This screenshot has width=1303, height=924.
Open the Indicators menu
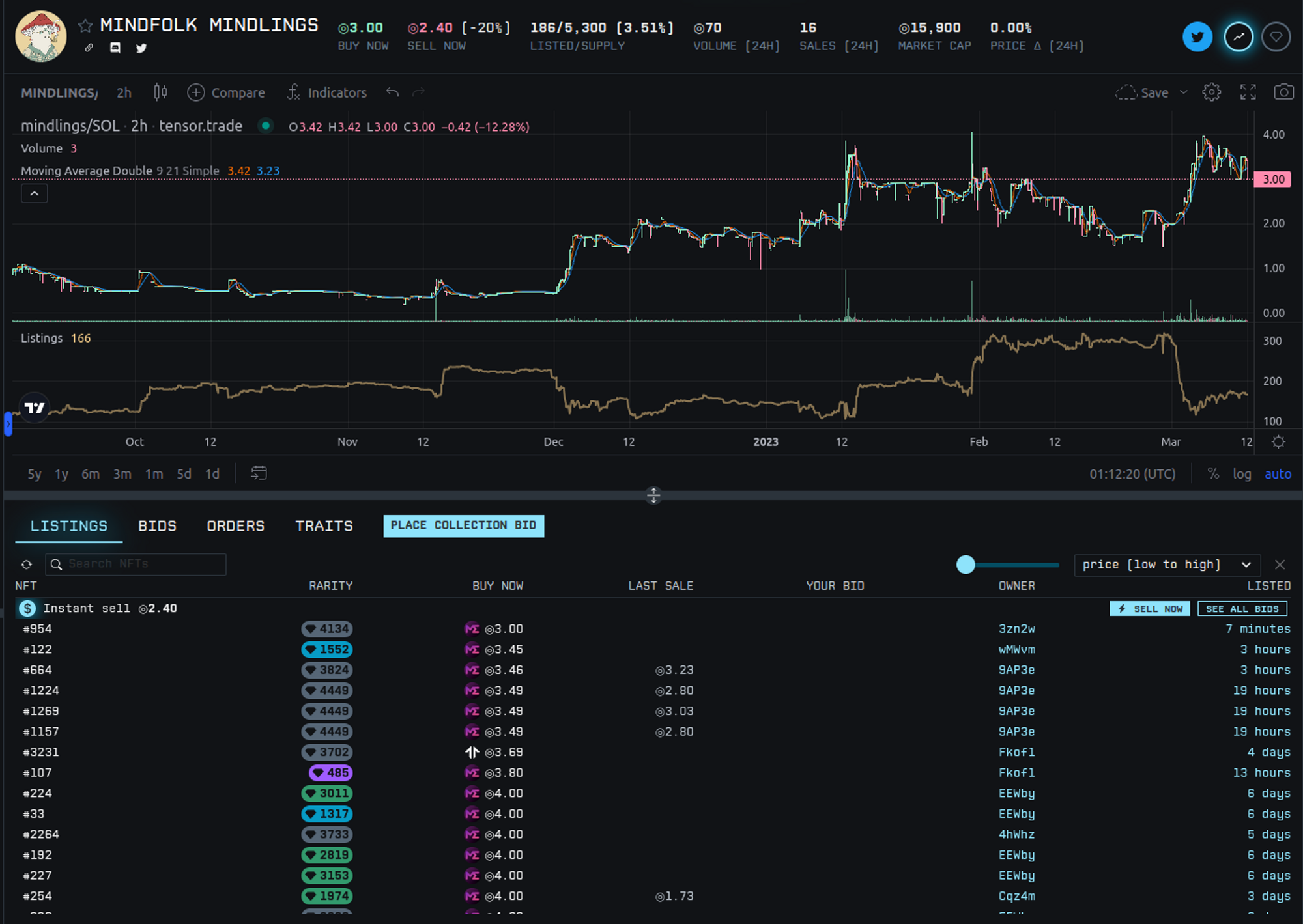(327, 92)
